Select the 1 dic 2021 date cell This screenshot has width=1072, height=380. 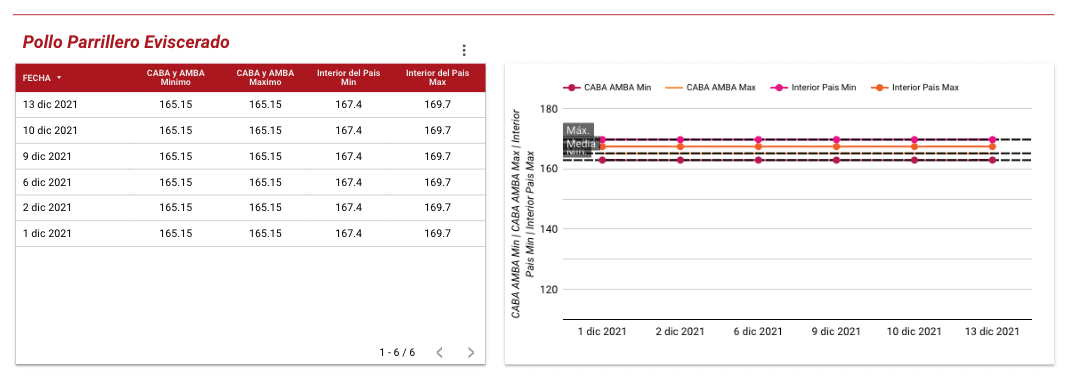coord(47,233)
